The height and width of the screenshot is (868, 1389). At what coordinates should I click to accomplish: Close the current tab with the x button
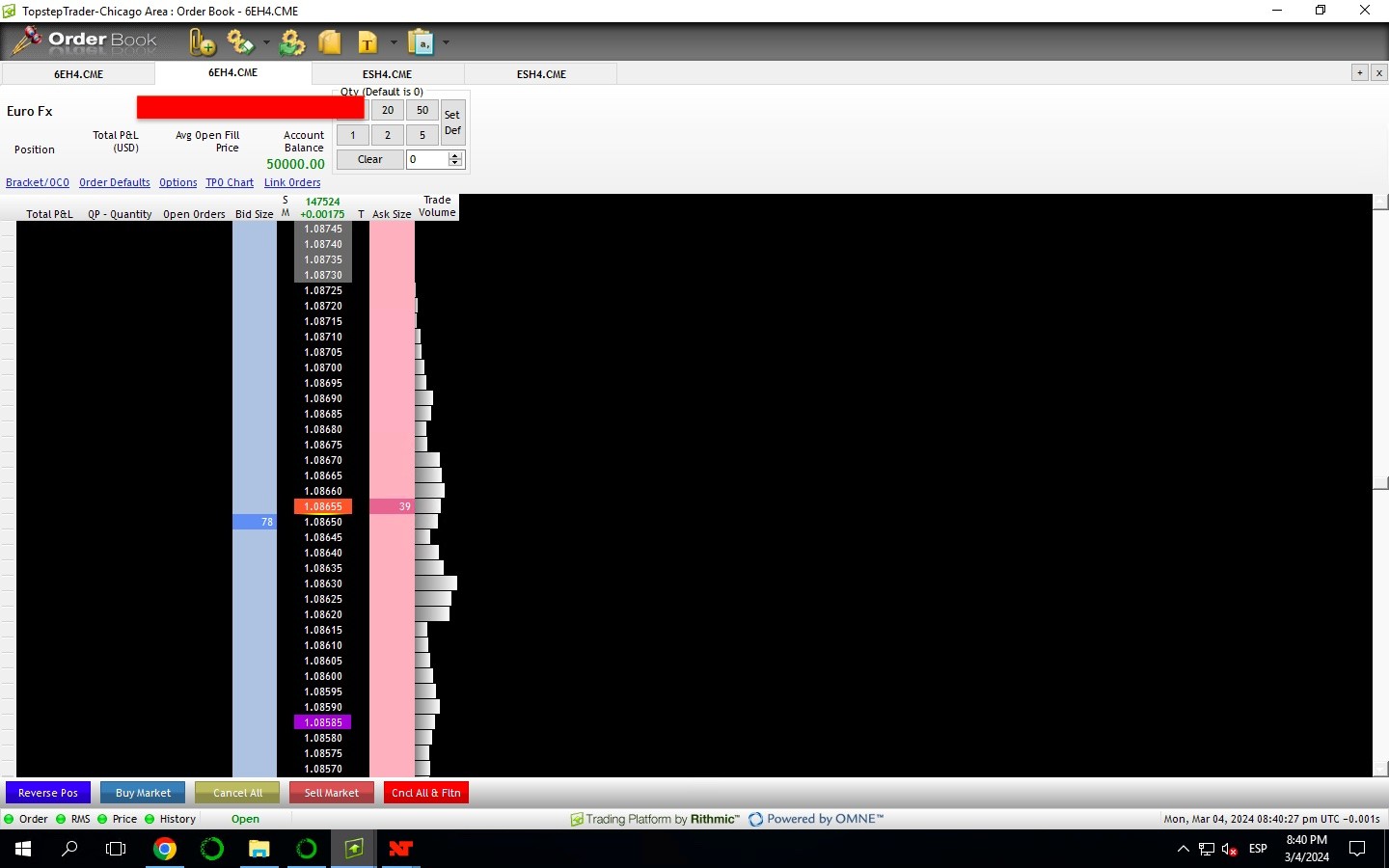point(1379,72)
